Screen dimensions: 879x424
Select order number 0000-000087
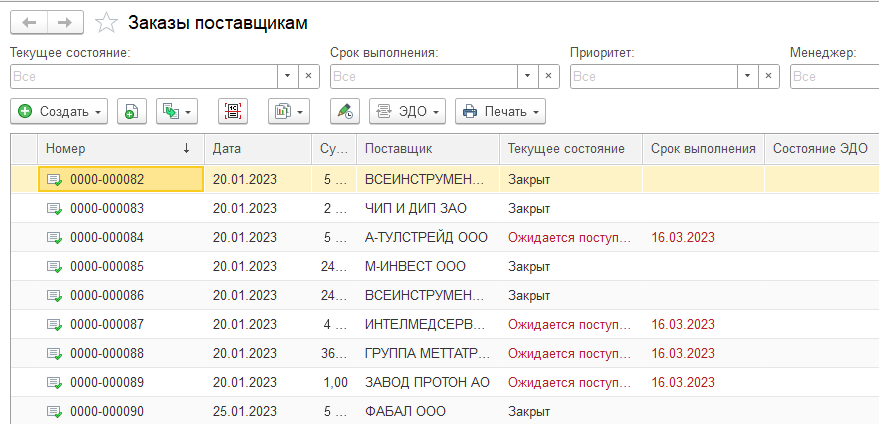click(107, 324)
